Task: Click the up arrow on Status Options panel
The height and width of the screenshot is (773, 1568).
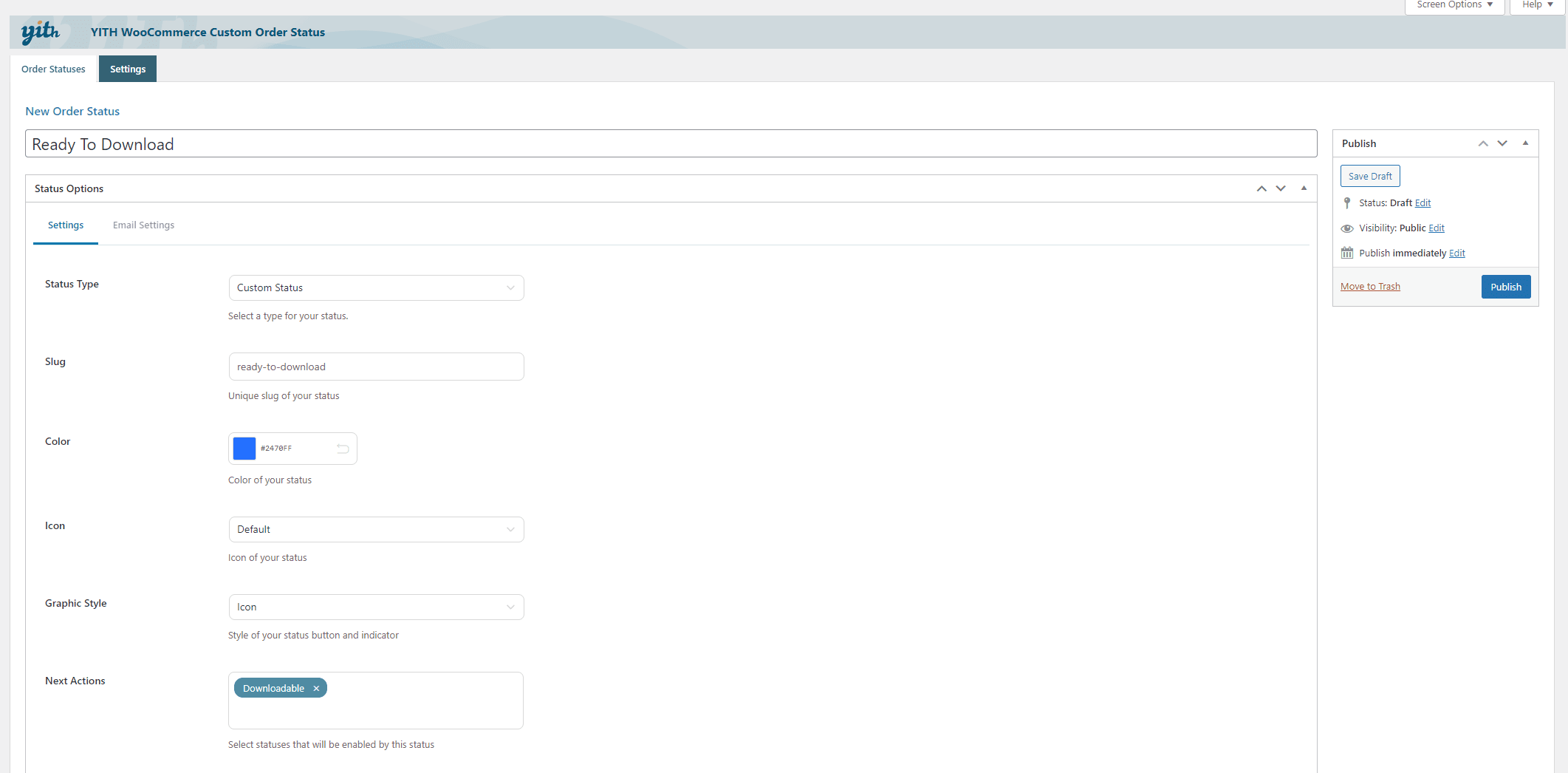Action: (x=1261, y=188)
